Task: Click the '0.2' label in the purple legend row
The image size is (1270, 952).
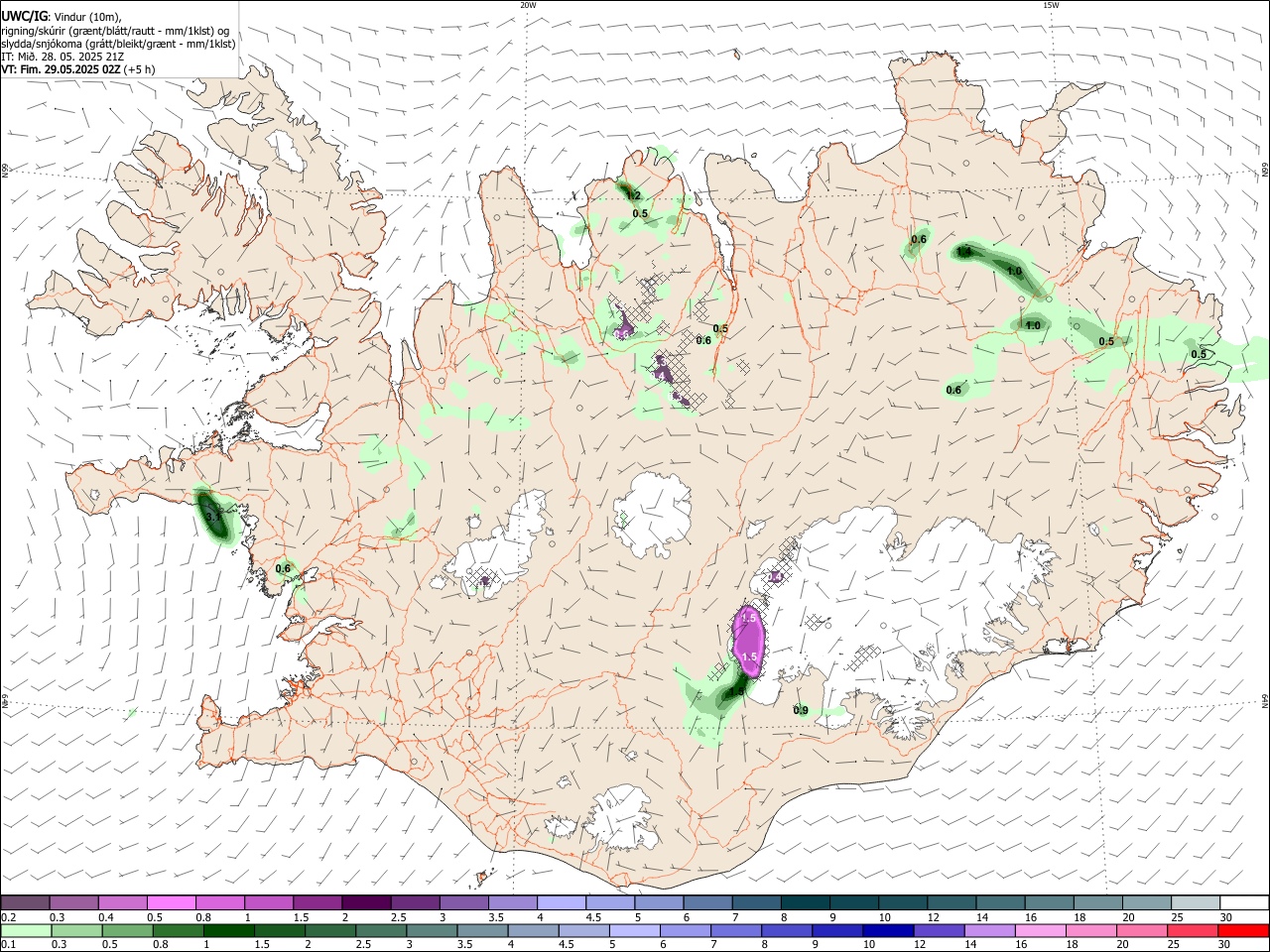Action: (8, 918)
